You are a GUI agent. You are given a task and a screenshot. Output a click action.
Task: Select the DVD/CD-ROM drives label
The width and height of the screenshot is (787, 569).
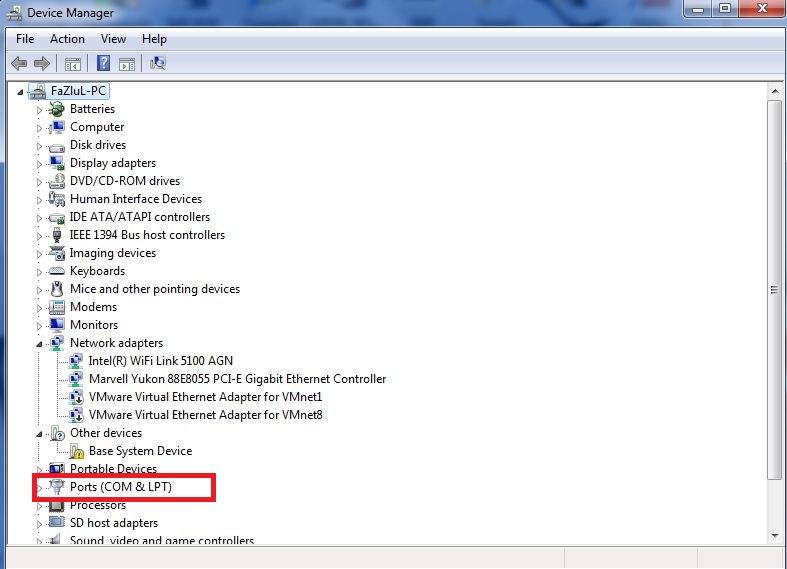pyautogui.click(x=124, y=181)
